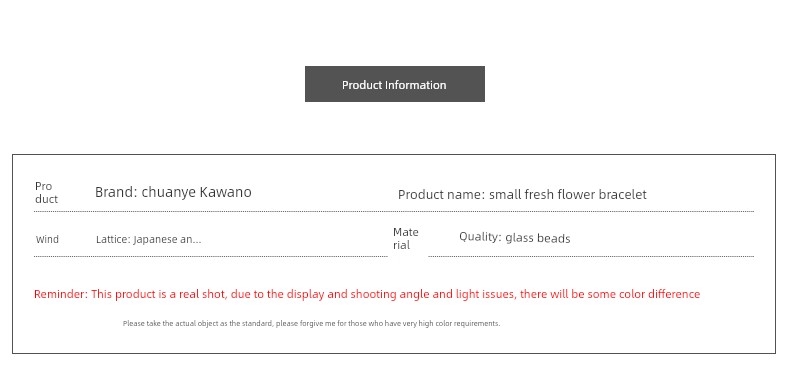The width and height of the screenshot is (790, 391).
Task: Click the Product Information banner
Action: [x=394, y=84]
